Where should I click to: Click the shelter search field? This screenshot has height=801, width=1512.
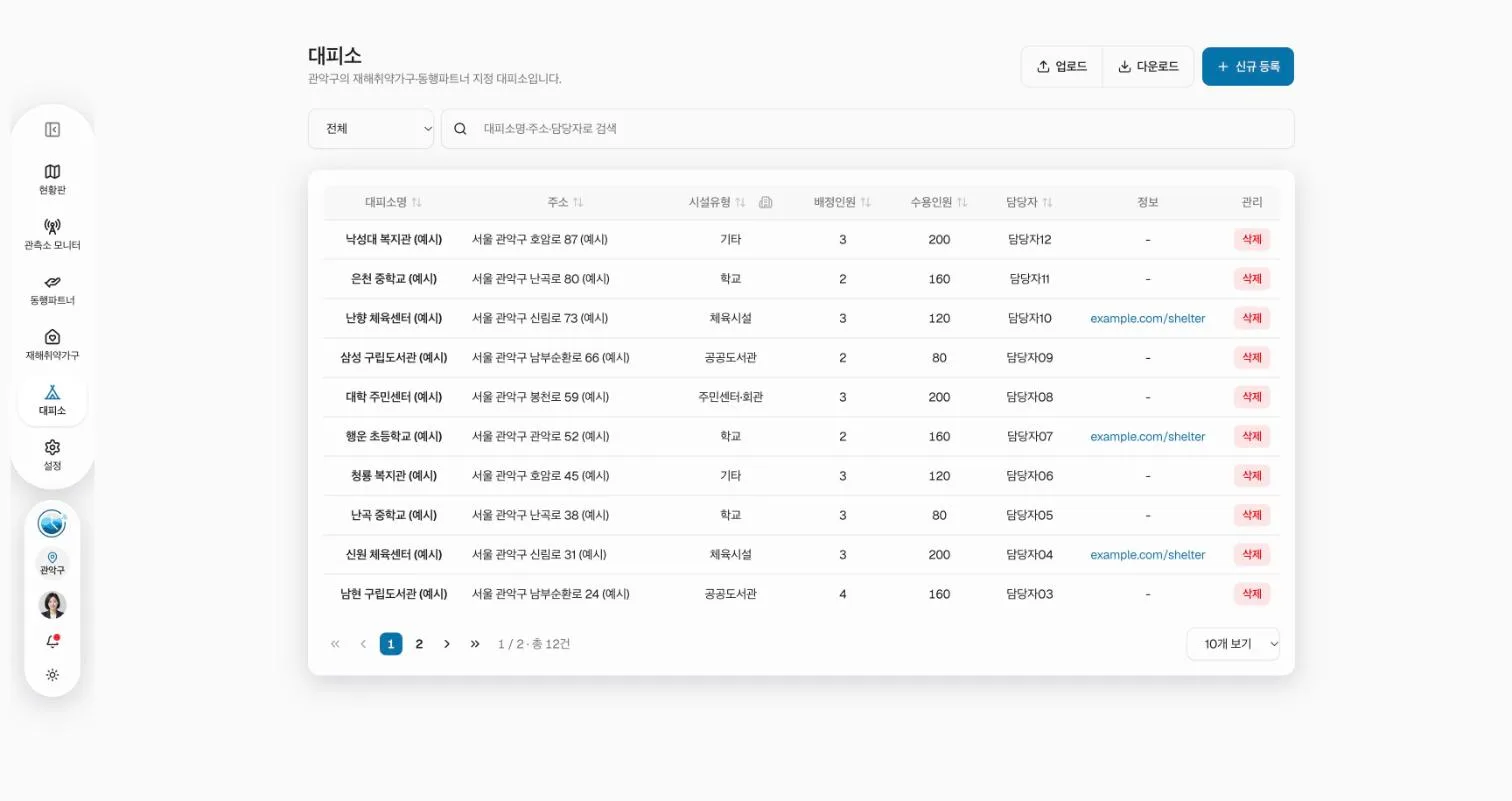868,129
